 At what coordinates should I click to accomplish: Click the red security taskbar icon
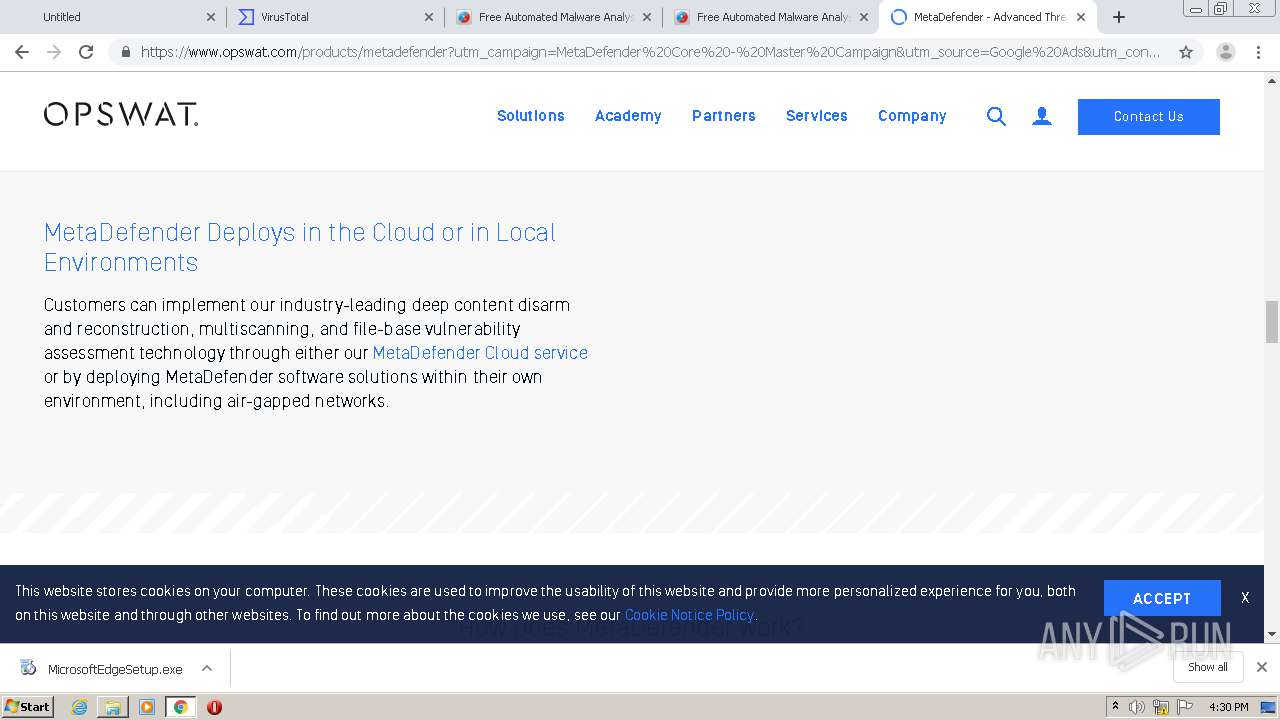point(214,707)
